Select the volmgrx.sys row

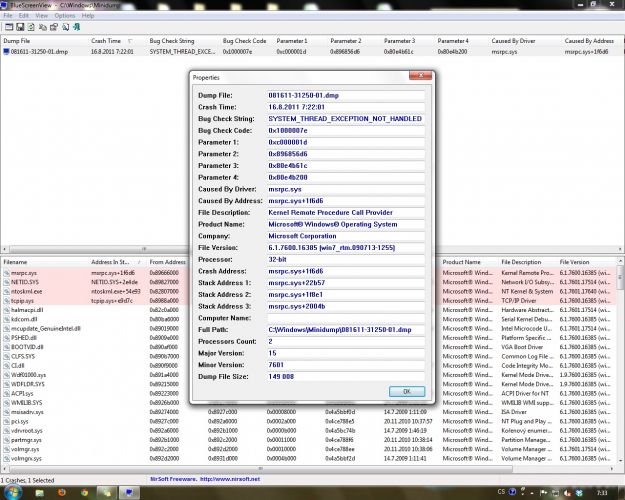pyautogui.click(x=308, y=459)
